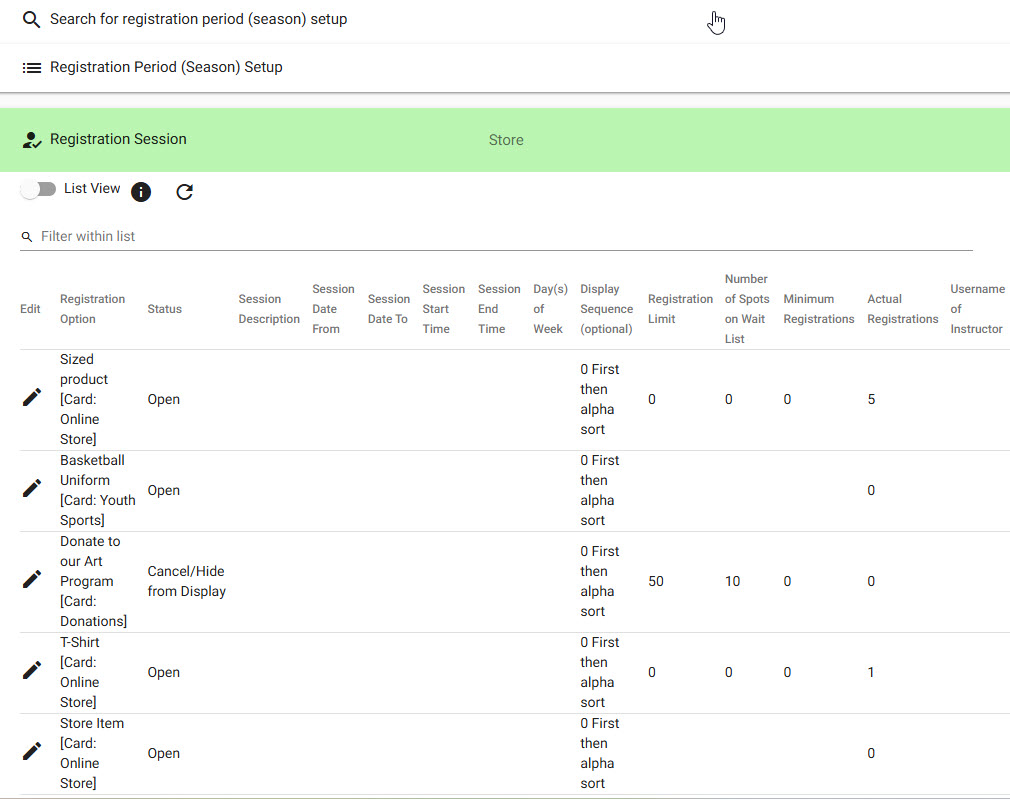Click the search magnifier icon at top
Viewport: 1010px width, 801px height.
click(31, 20)
